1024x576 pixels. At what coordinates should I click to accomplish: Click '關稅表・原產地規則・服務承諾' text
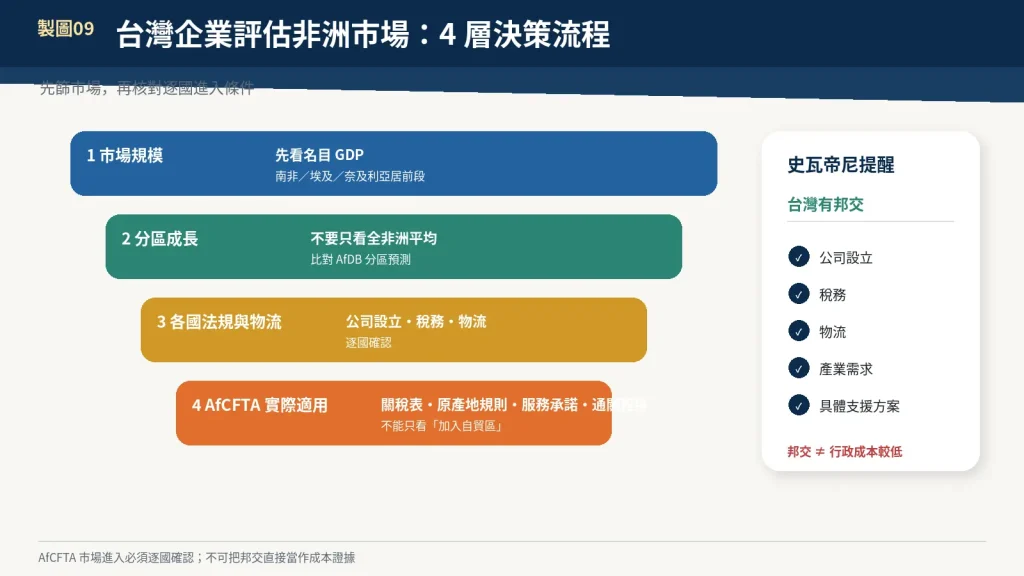click(x=479, y=405)
